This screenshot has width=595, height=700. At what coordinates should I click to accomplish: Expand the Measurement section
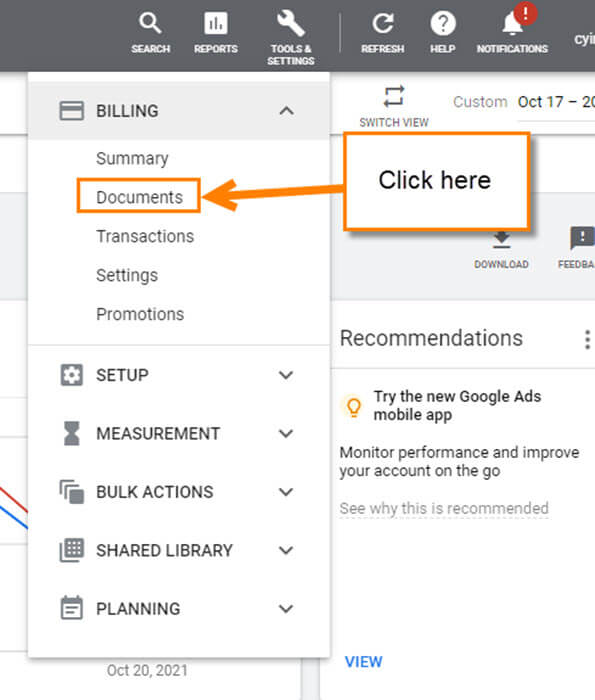tap(179, 433)
